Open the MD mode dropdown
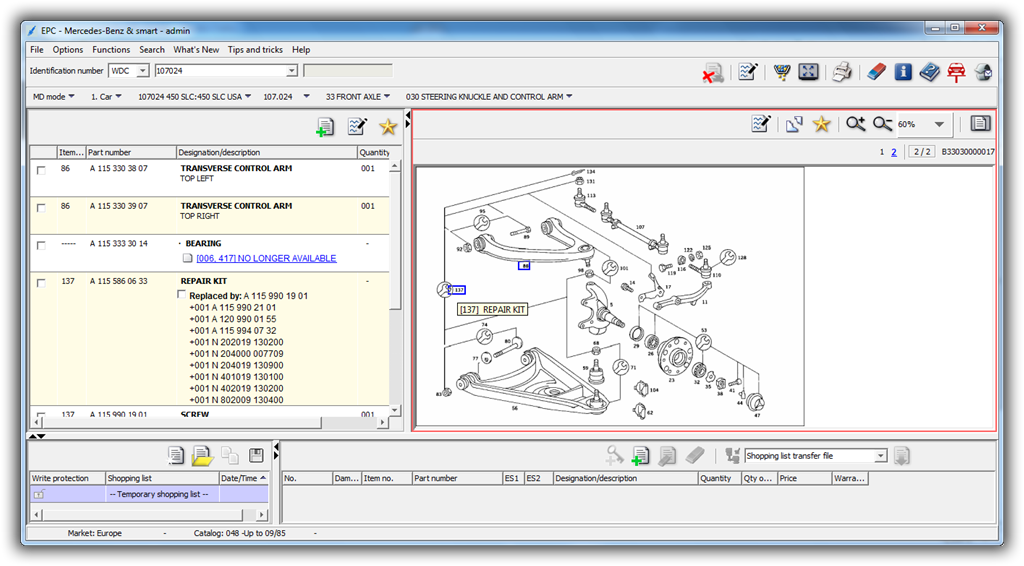Viewport: 1024px width, 566px height. [54, 97]
